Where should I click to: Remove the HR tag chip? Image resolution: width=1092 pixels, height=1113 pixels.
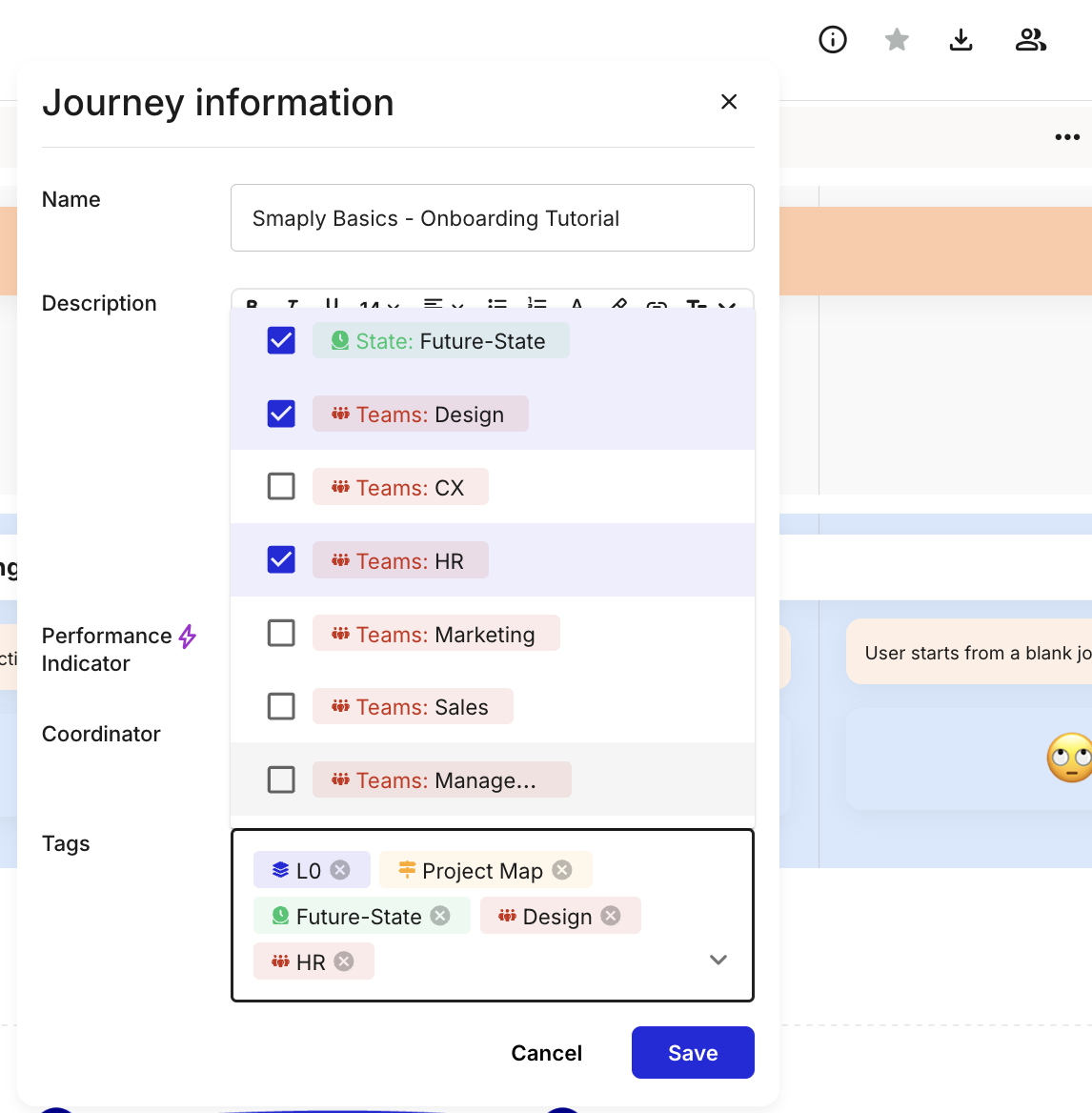click(x=344, y=961)
